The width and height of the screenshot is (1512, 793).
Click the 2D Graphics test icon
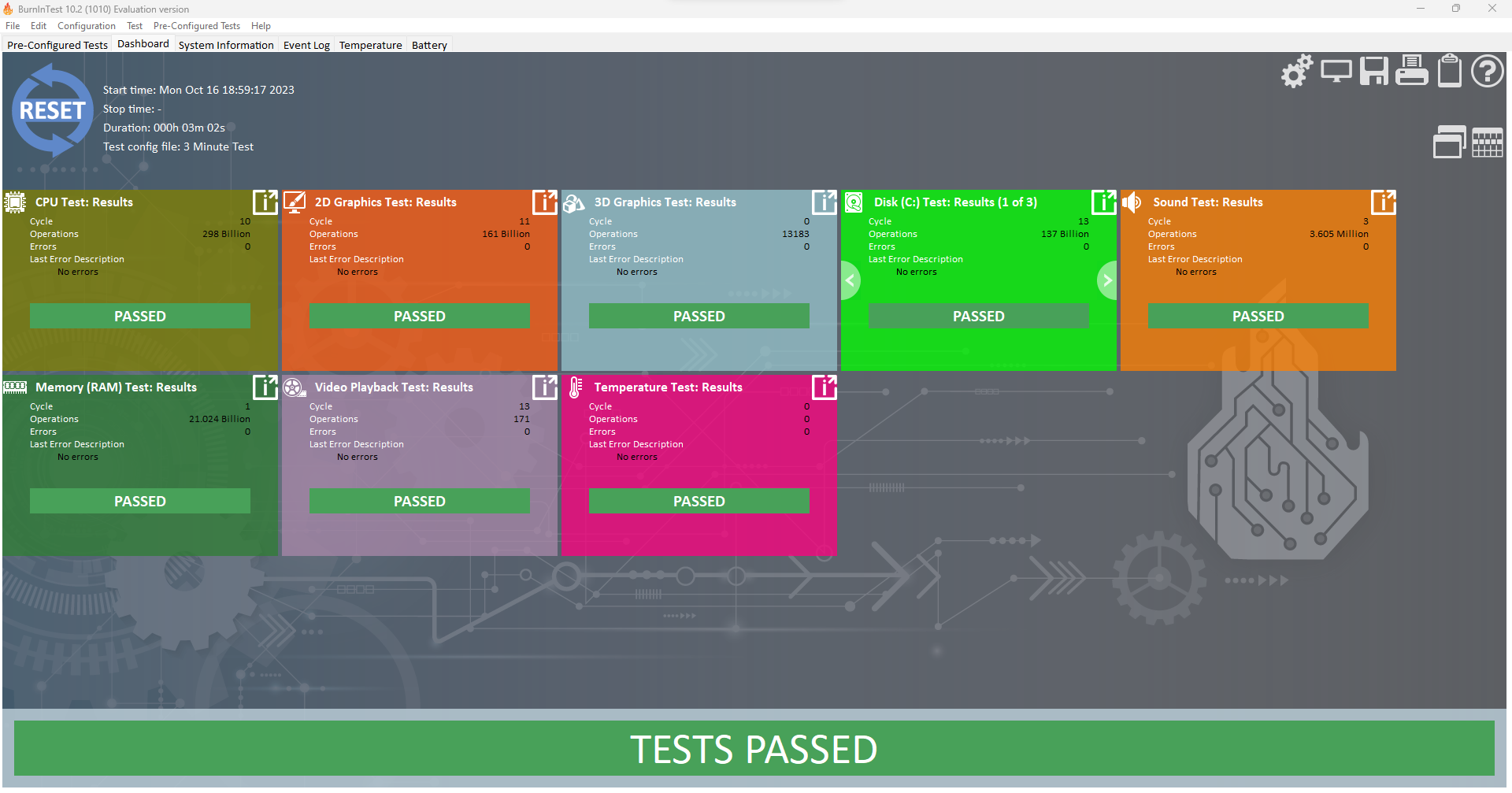295,202
